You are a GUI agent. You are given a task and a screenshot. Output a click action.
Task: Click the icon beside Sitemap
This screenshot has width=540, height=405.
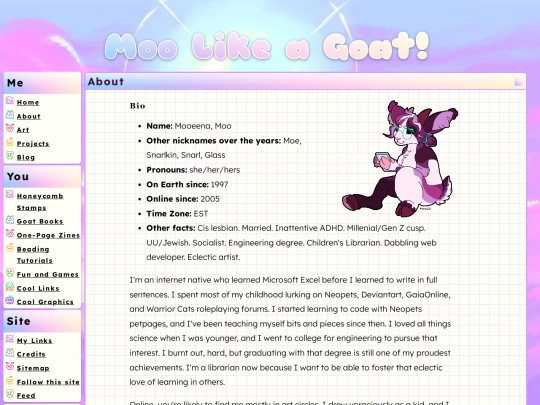[10, 366]
